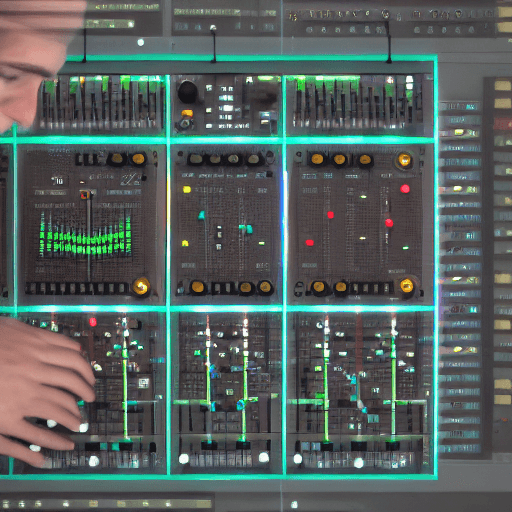The image size is (512, 512).
Task: Click the red cell in the far-right strip
Action: [503, 124]
